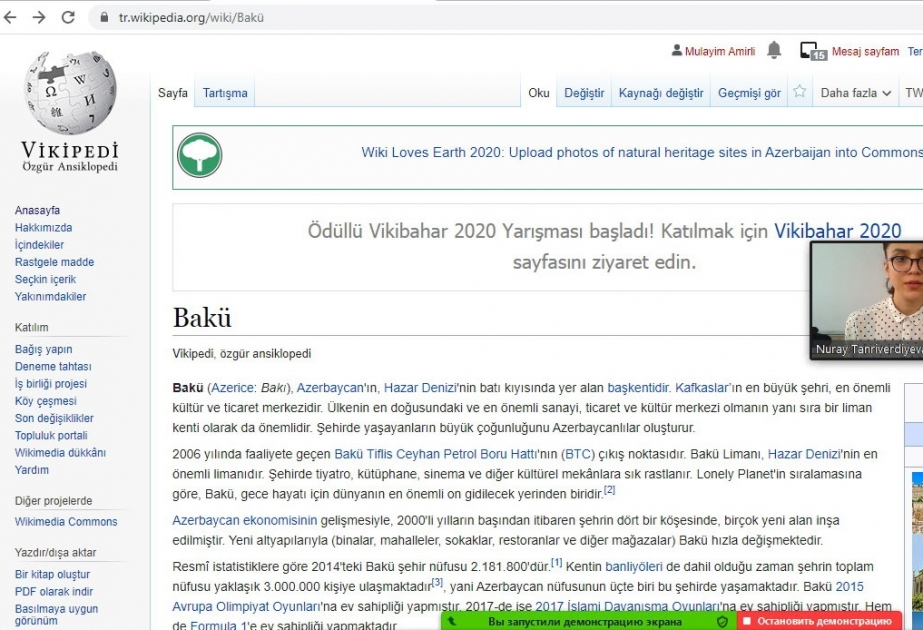Open Wikimedia Commons sidebar link
This screenshot has width=923, height=630.
click(66, 521)
